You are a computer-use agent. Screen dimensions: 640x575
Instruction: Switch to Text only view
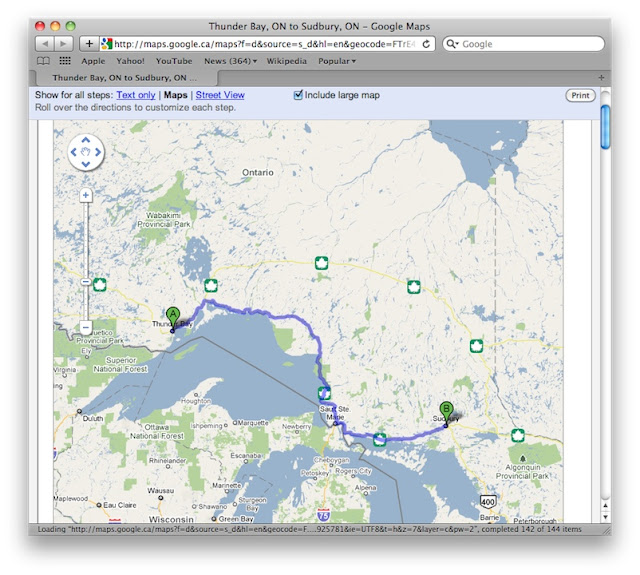(x=136, y=95)
